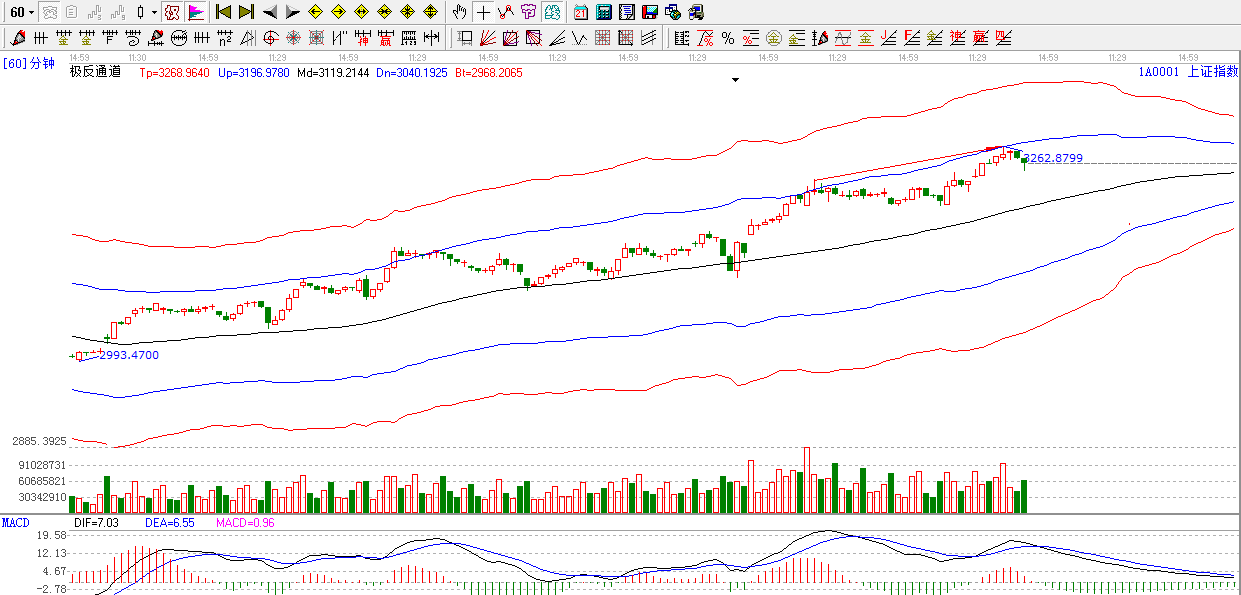Click the red floppy disk save icon

[650, 12]
